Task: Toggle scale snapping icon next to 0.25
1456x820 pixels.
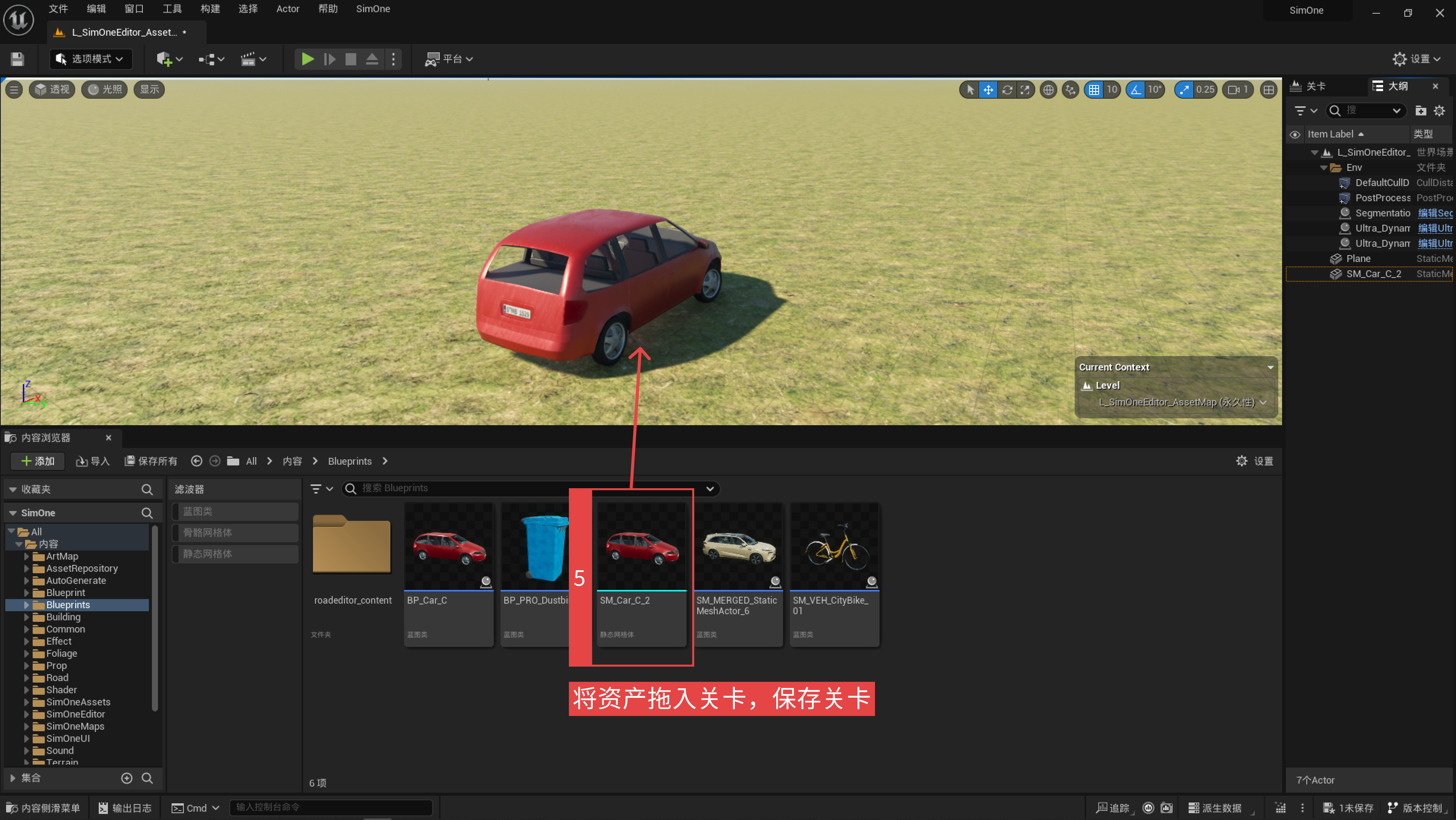Action: tap(1184, 89)
